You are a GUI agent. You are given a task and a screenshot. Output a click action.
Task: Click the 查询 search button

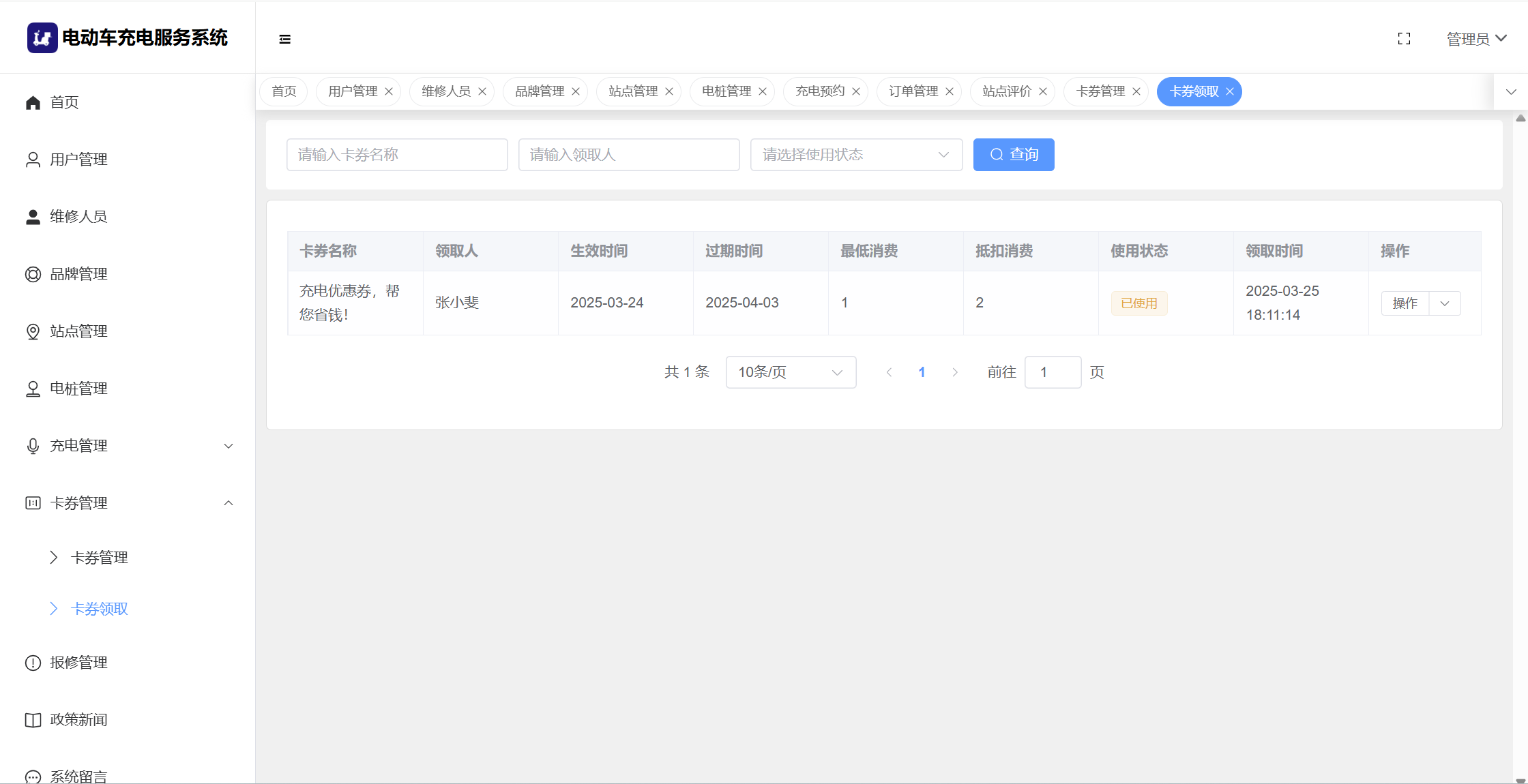tap(1013, 155)
